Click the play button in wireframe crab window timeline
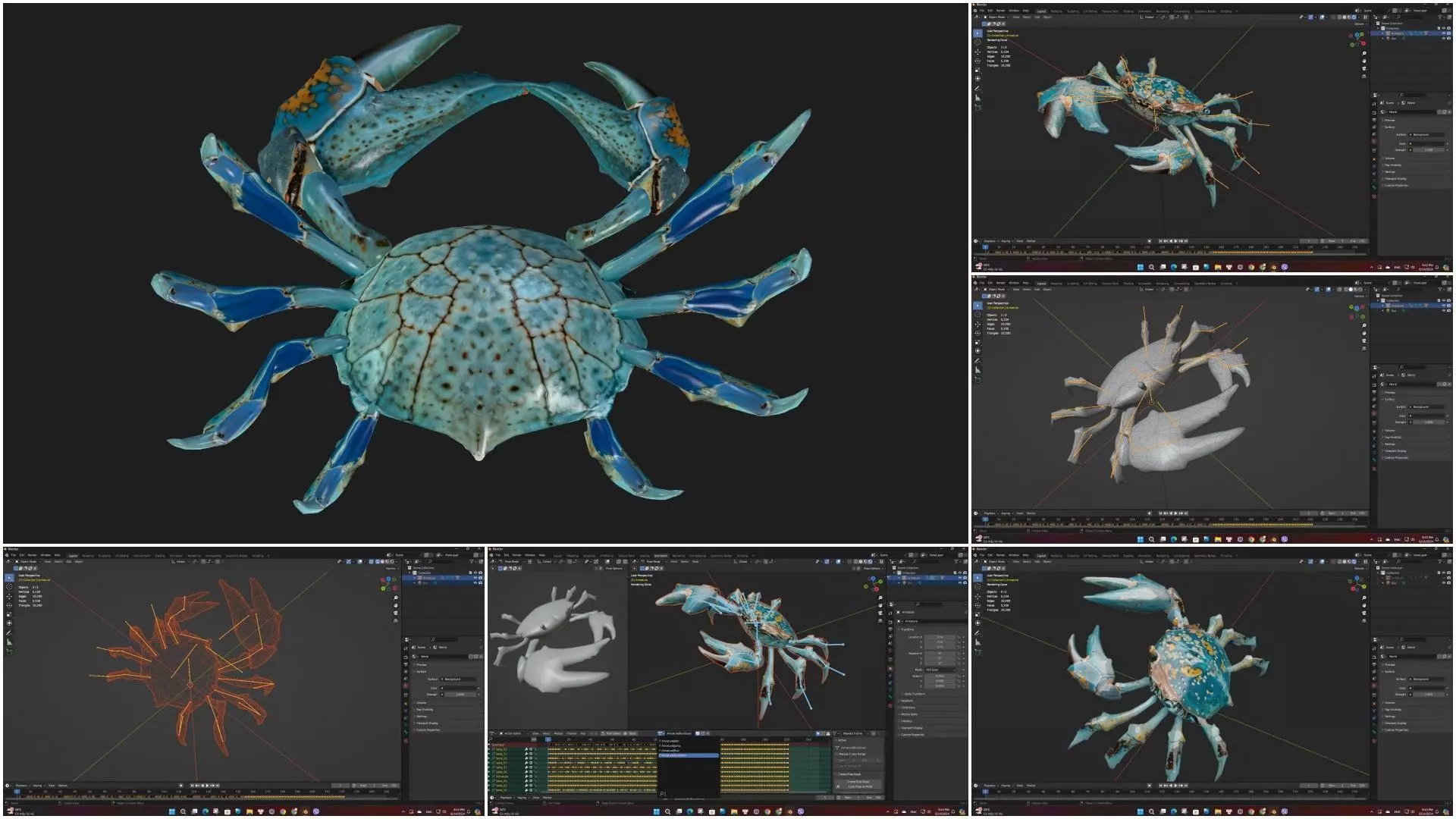Image resolution: width=1456 pixels, height=819 pixels. pyautogui.click(x=207, y=786)
